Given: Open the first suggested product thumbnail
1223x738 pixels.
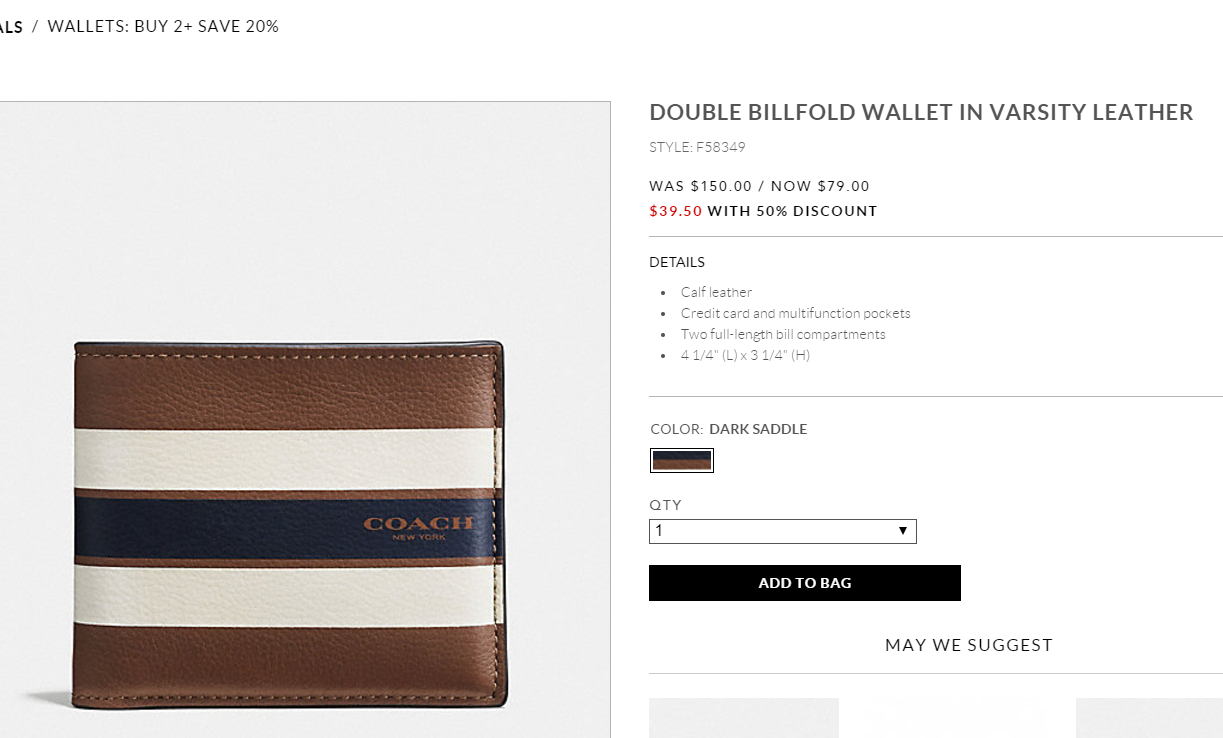Looking at the screenshot, I should [743, 718].
